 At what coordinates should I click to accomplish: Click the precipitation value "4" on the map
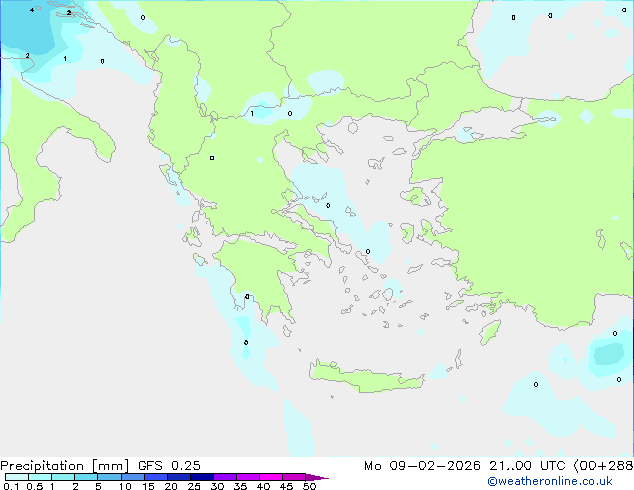click(32, 10)
